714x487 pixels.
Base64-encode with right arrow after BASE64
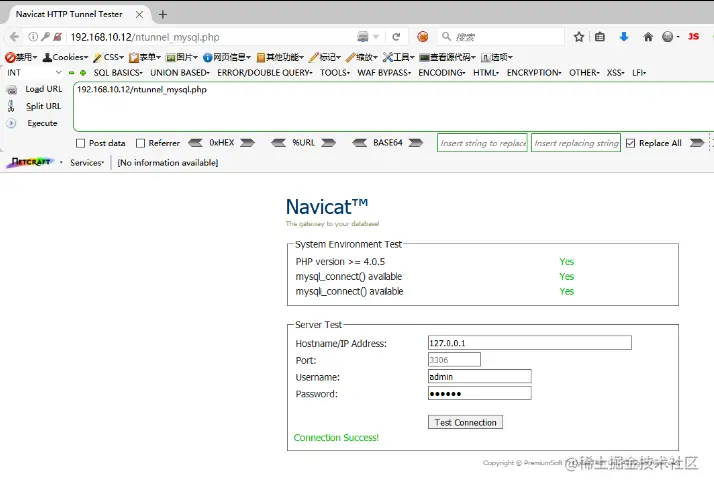(x=415, y=143)
